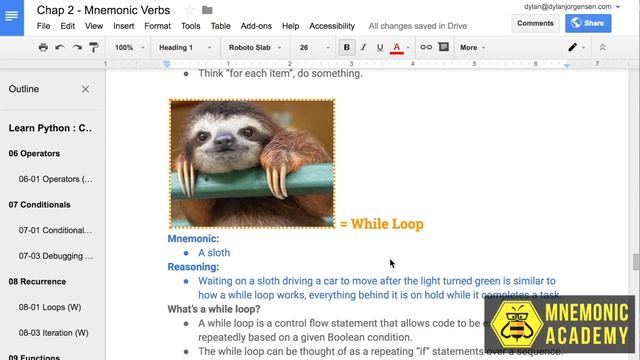
Task: Select the sloth image in document
Action: [x=252, y=163]
